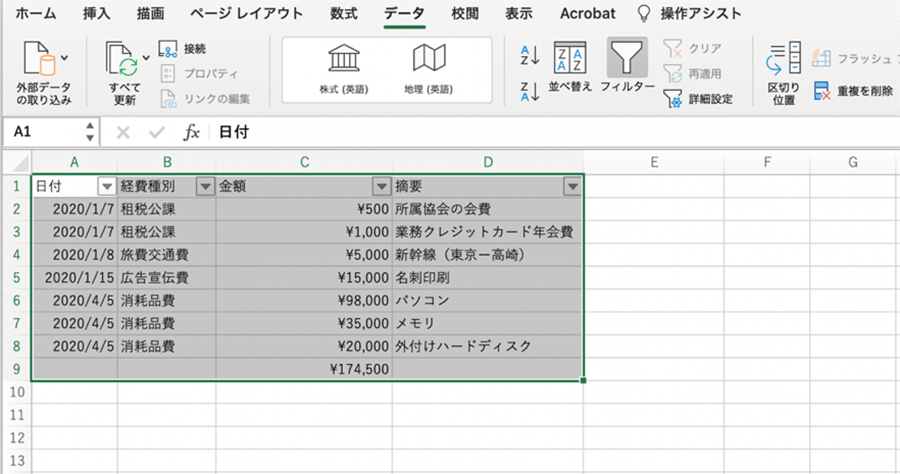Click the 重複を削除 button

pos(853,92)
